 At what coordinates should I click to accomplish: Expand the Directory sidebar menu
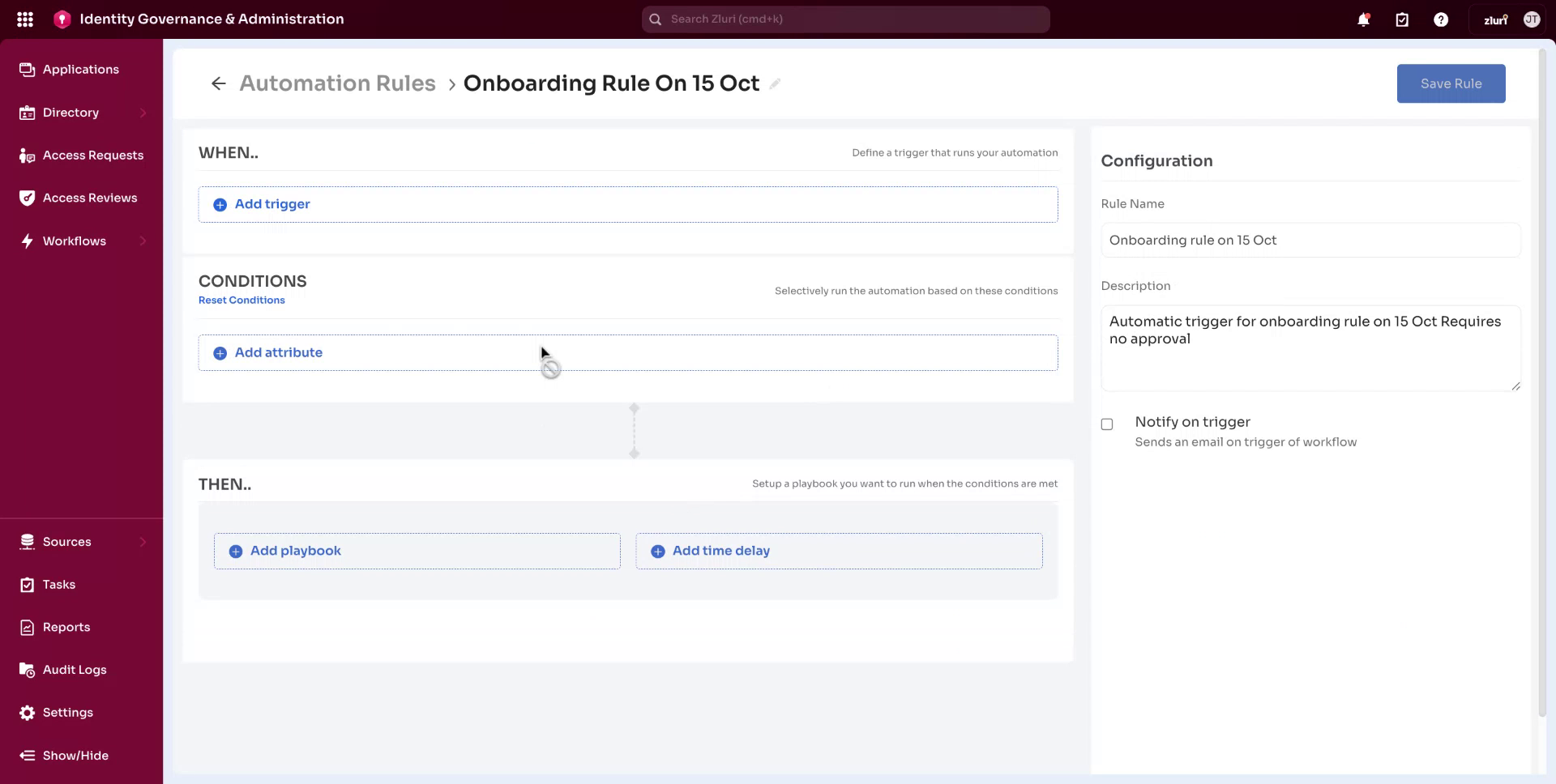click(71, 113)
